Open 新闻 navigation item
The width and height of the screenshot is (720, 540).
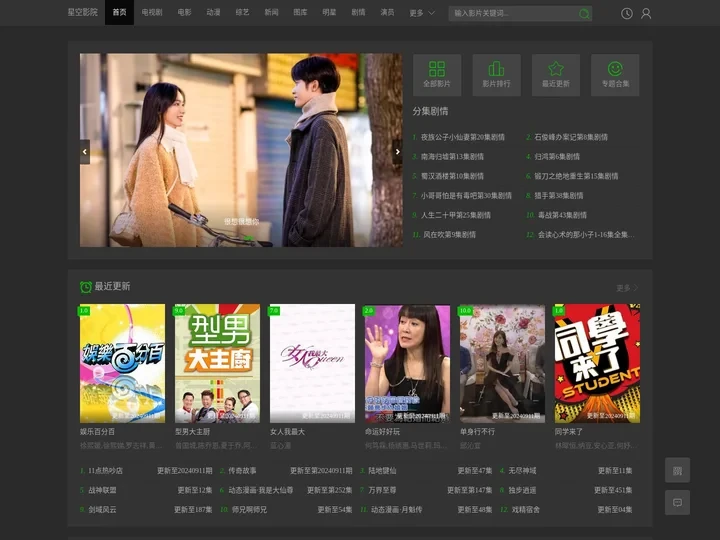271,12
